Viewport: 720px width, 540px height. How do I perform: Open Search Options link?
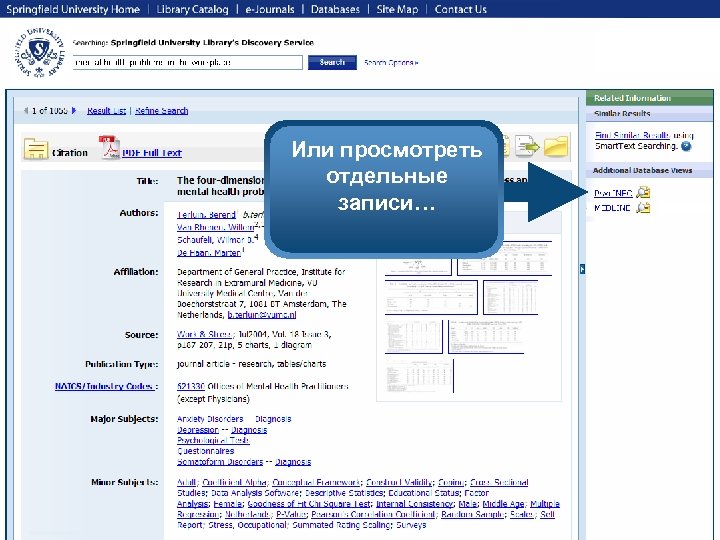pos(391,62)
